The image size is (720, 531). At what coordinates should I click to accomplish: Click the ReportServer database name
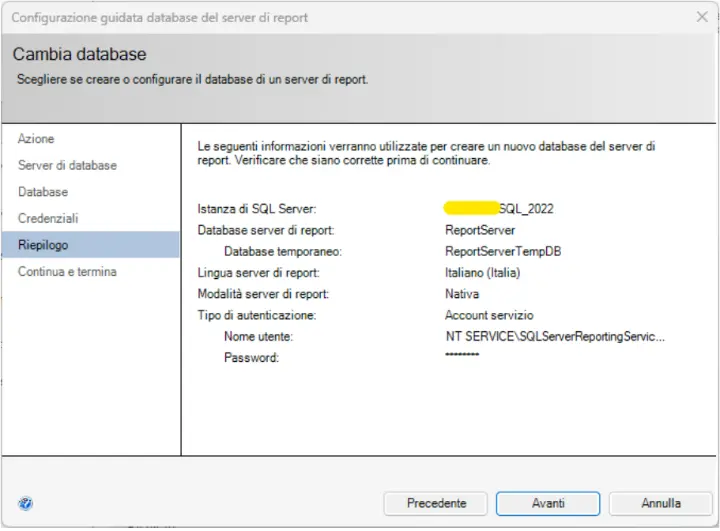click(x=480, y=230)
